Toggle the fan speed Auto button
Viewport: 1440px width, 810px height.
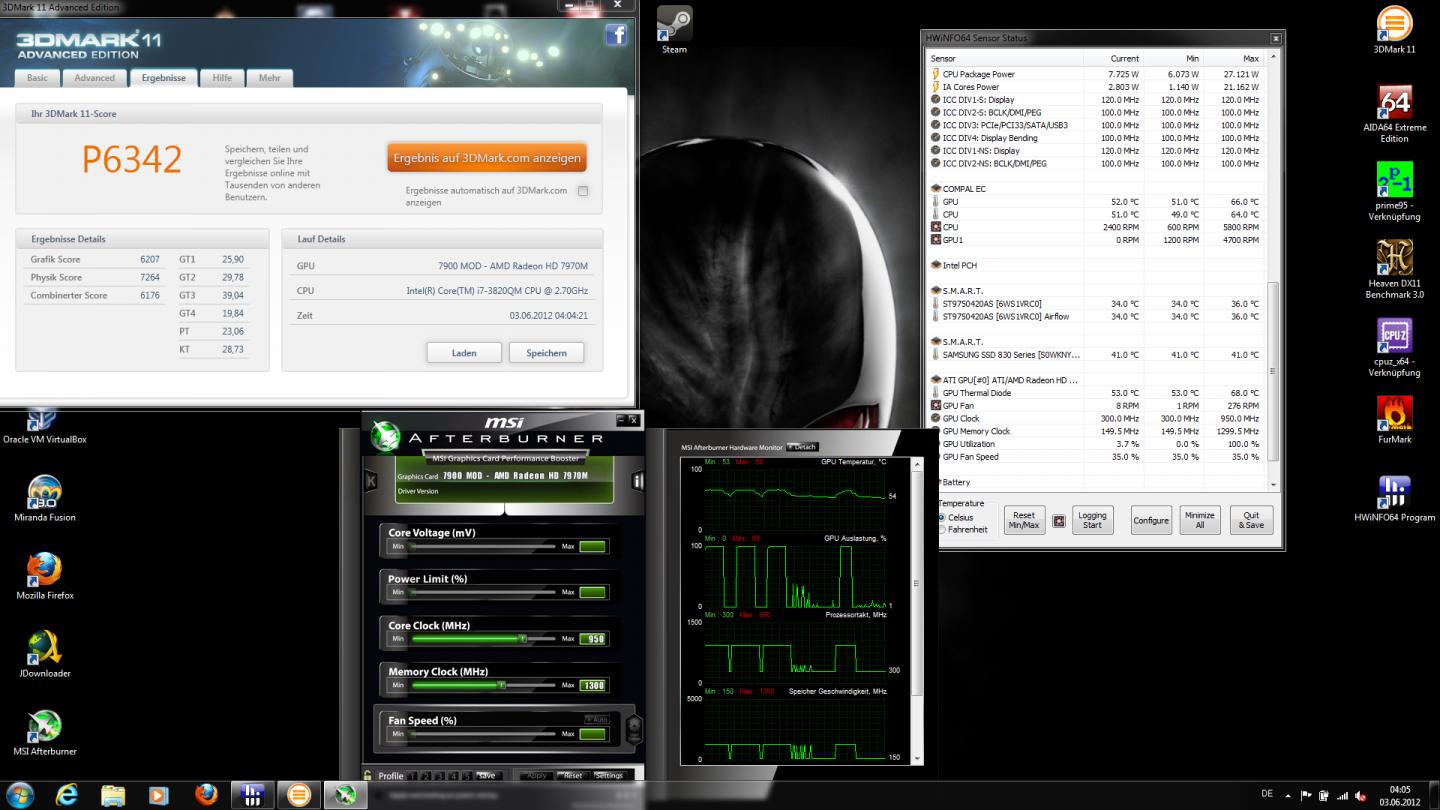(x=597, y=720)
